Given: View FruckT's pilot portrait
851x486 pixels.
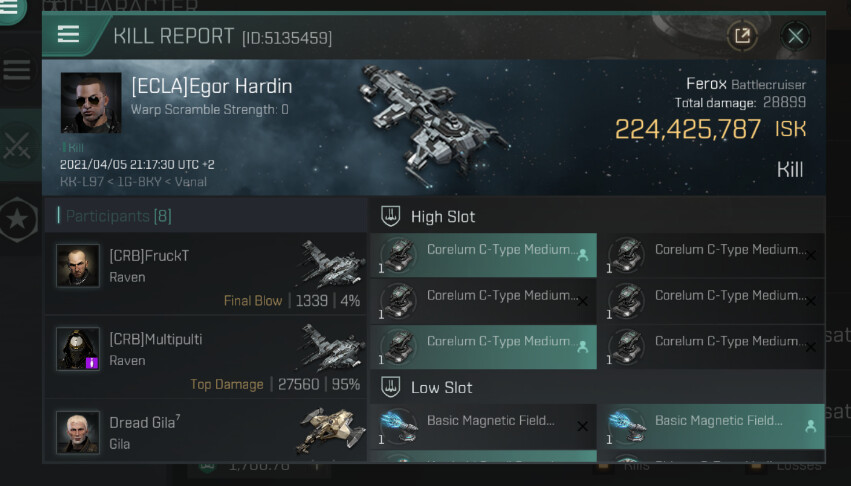Looking at the screenshot, I should pyautogui.click(x=78, y=266).
